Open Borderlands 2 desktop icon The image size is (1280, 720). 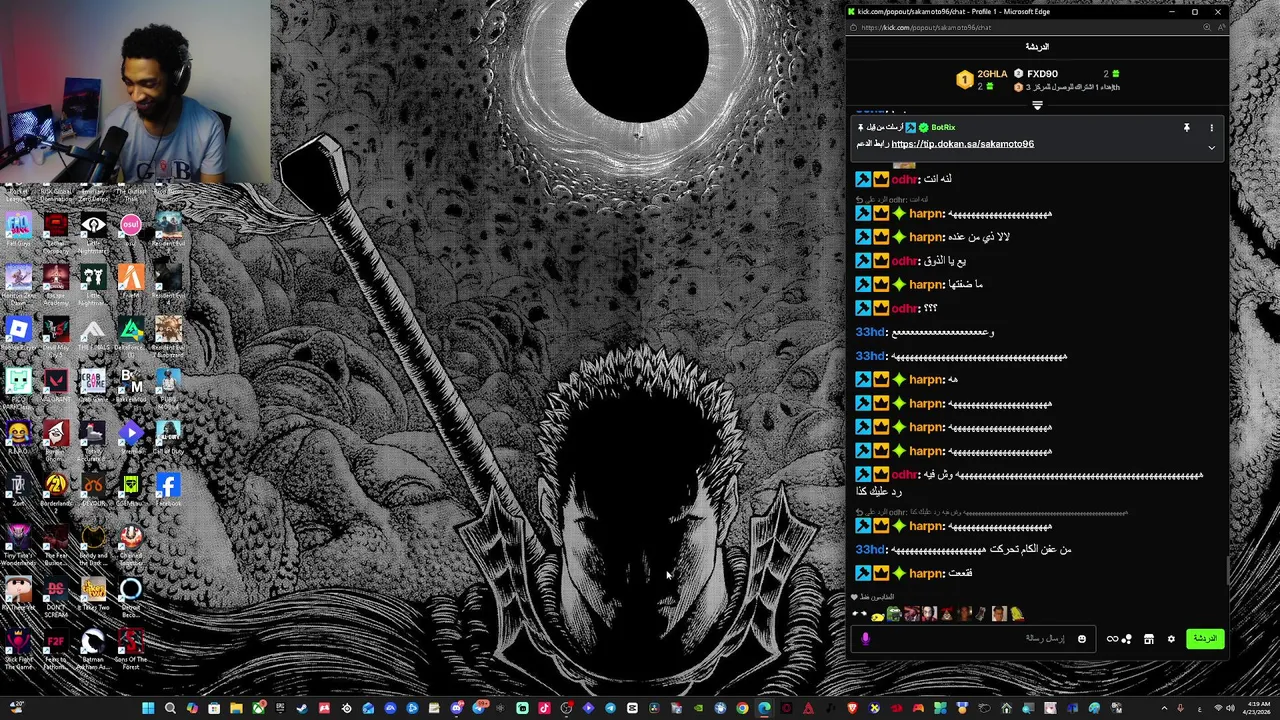[56, 489]
